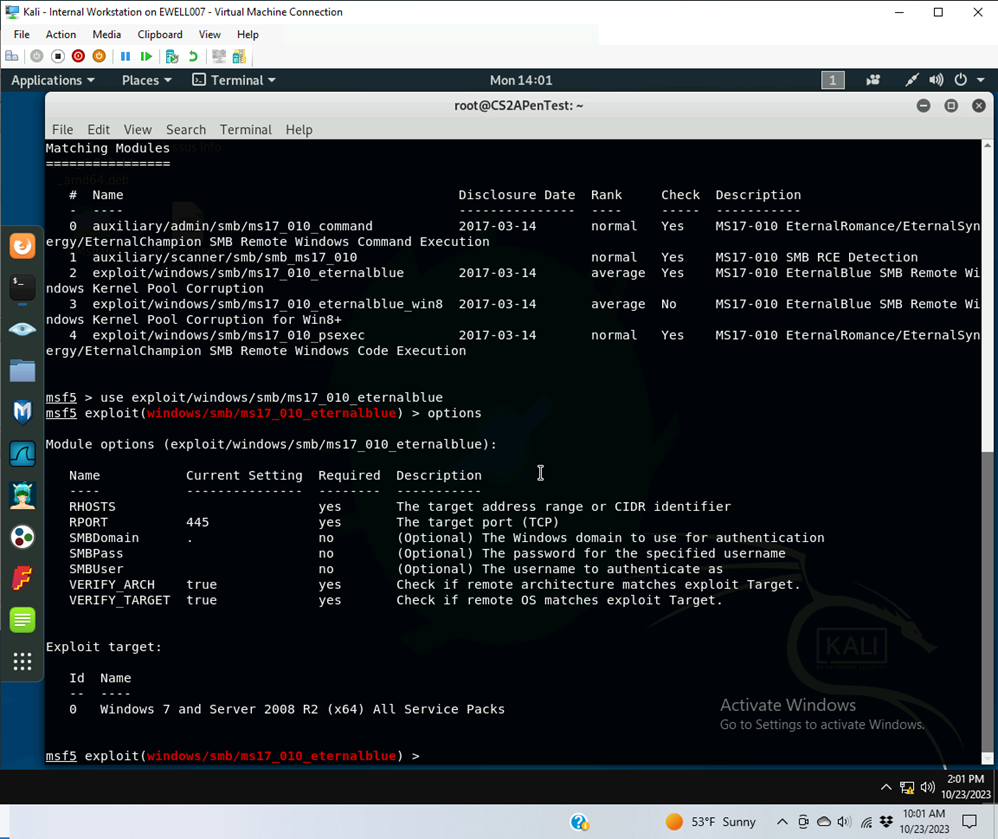Click the terminal's vertical scrollbar
Screen dimensions: 998x839
988,450
